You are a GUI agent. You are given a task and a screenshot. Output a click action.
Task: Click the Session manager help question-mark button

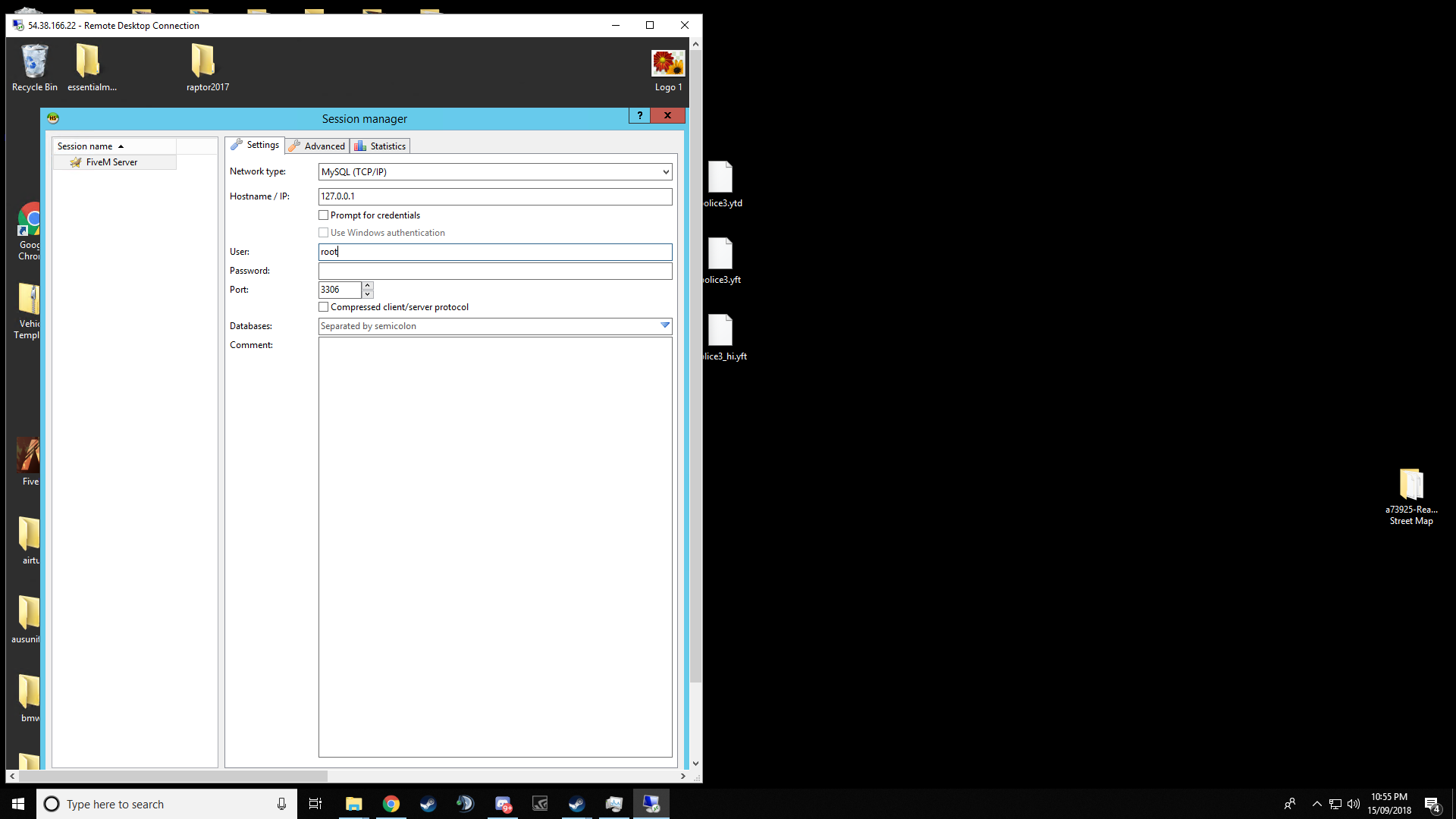click(639, 115)
